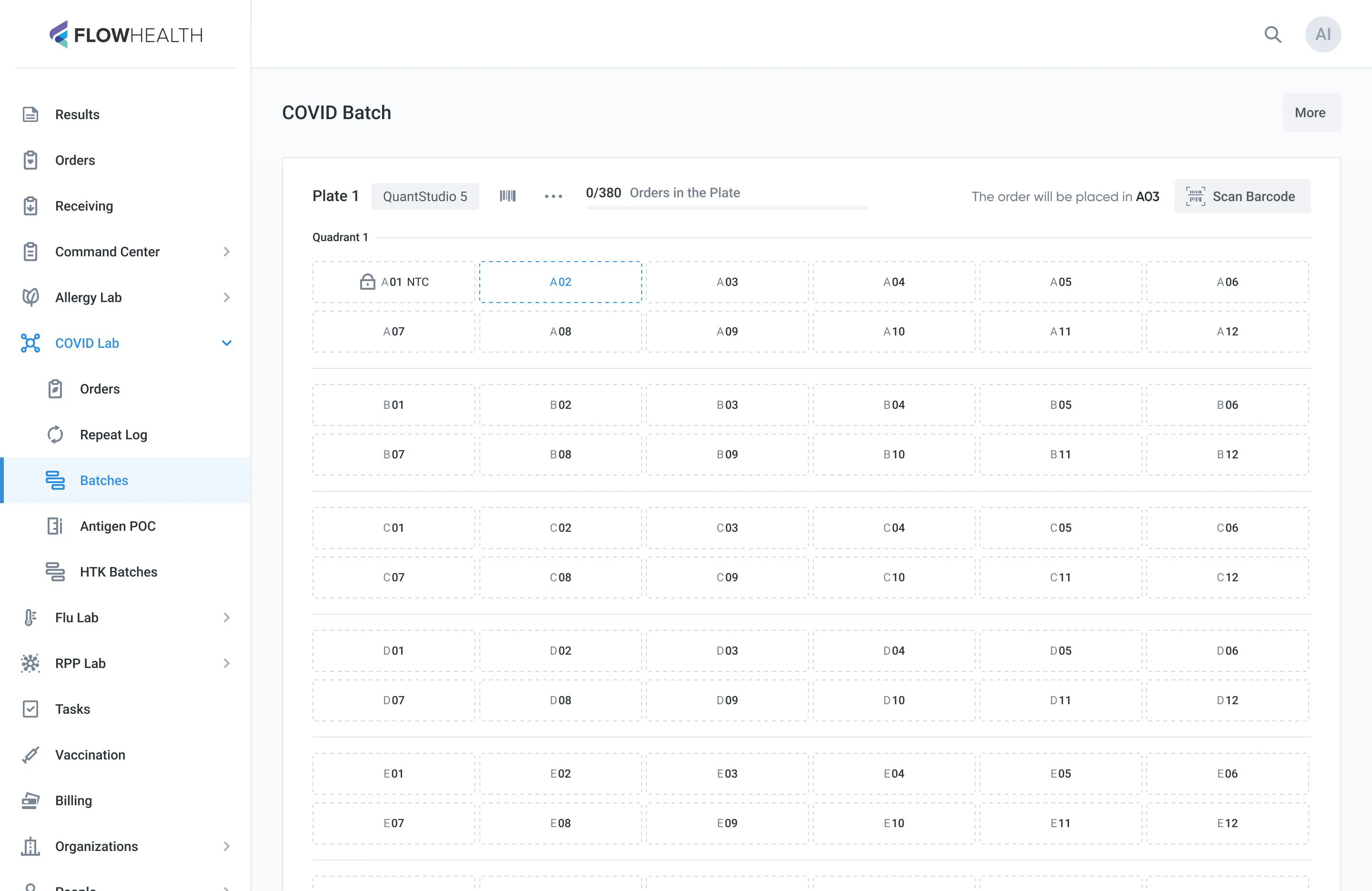Open the AI user avatar menu
1372x891 pixels.
point(1322,35)
